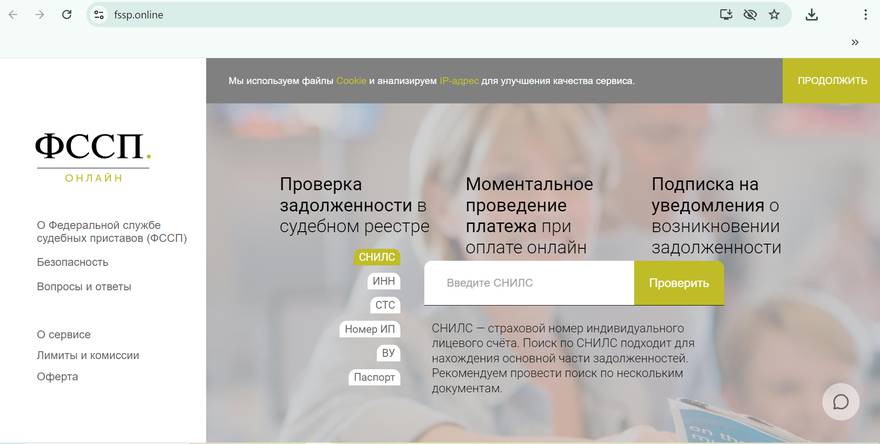Accept cookies with ПРОДОЛЖИТЬ button
The image size is (880, 444).
point(832,81)
